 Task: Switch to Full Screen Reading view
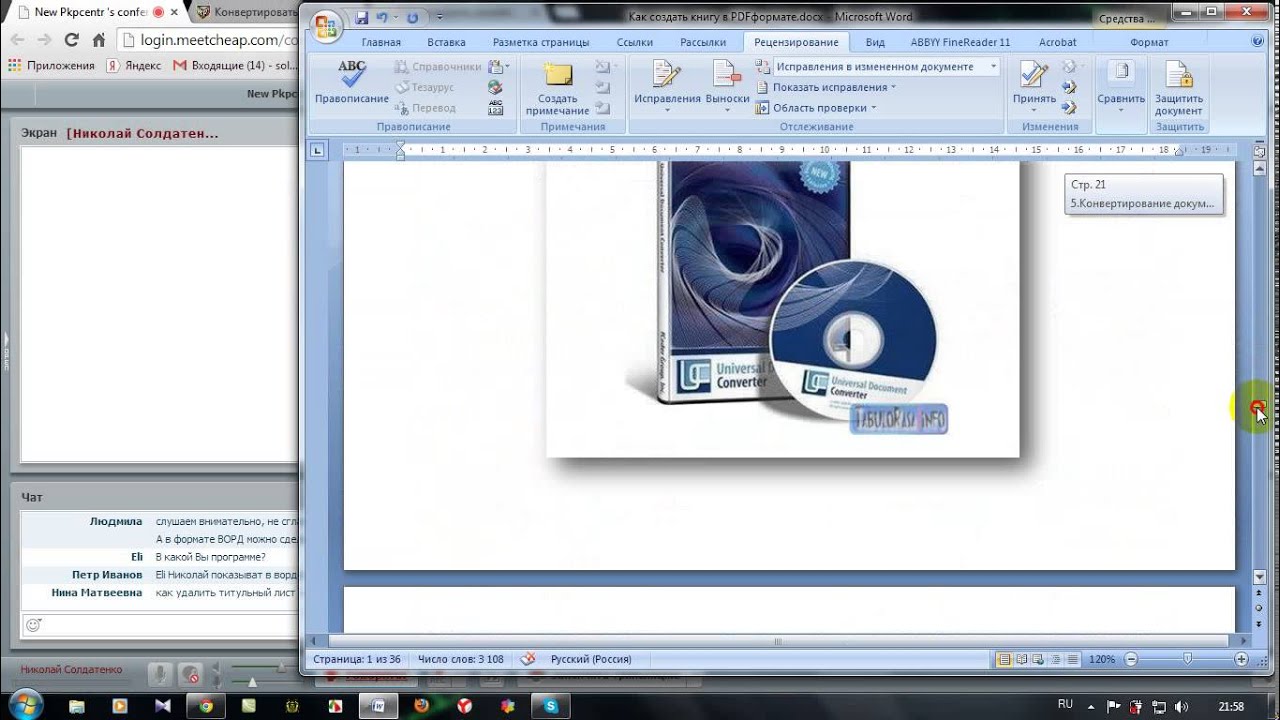1021,659
